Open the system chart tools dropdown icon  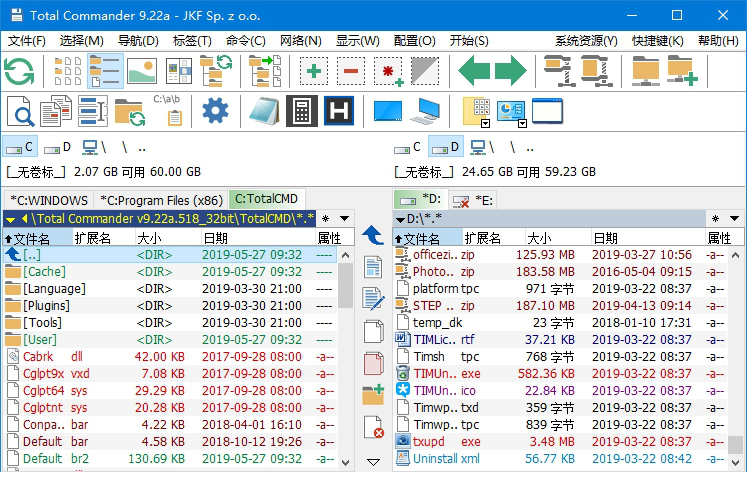(x=512, y=113)
